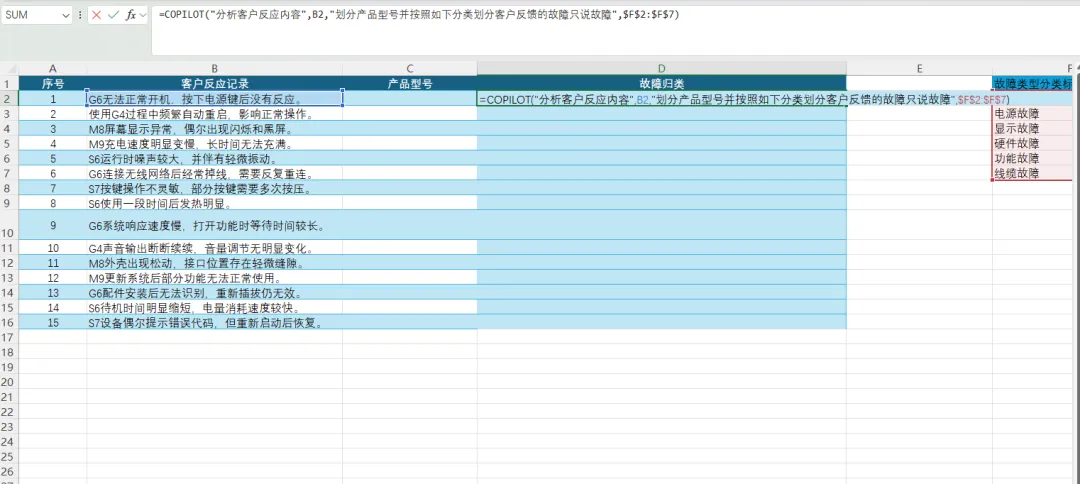
Task: Click the 功能故障 cell
Action: tap(1032, 158)
